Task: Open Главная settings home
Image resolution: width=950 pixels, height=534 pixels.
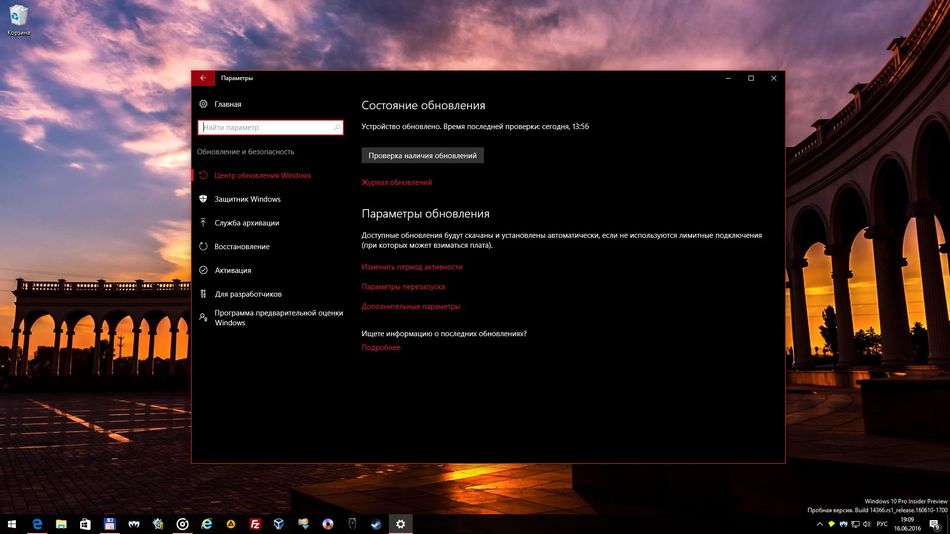Action: coord(228,104)
